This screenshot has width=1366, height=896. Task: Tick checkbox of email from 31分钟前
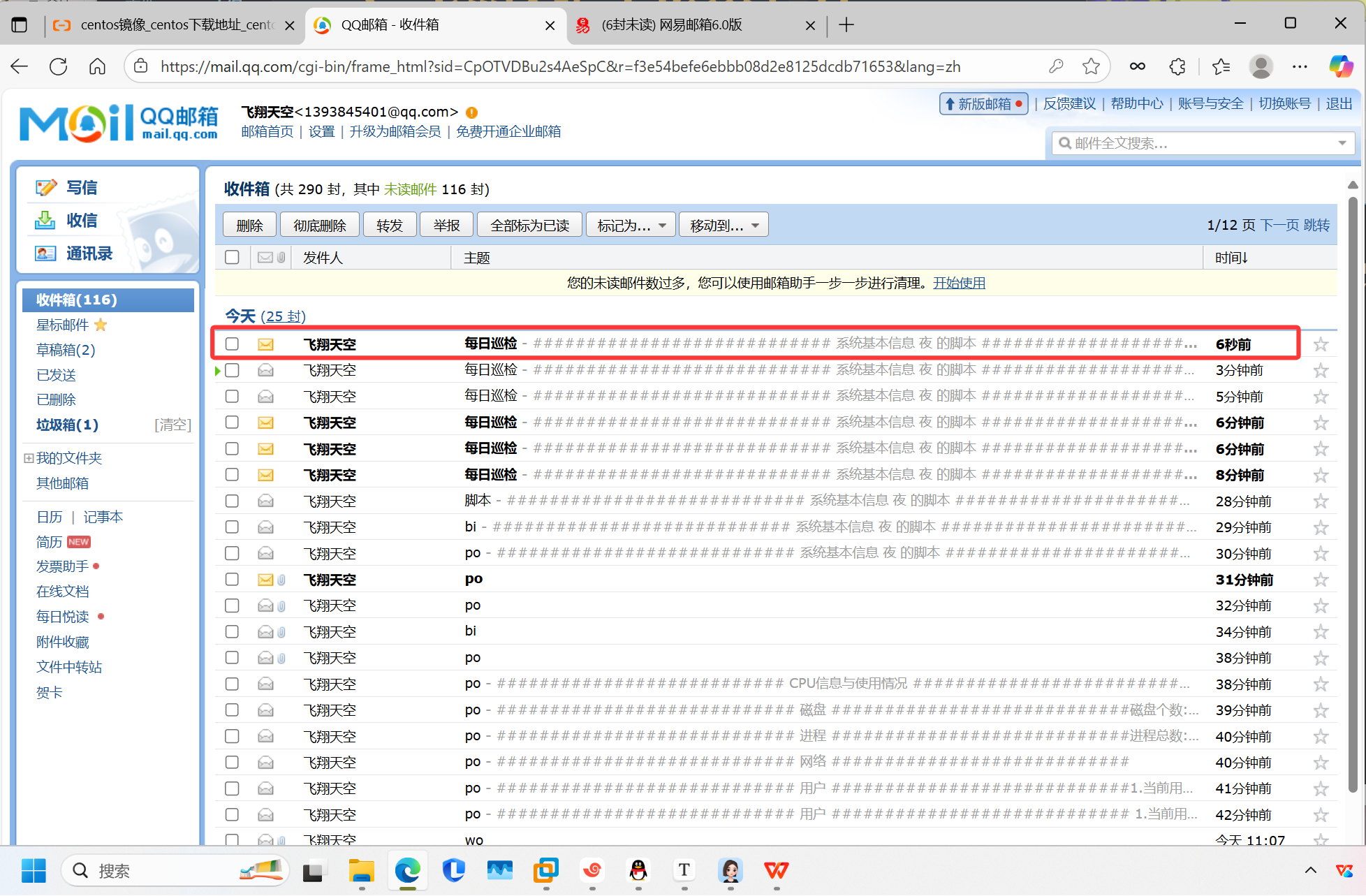point(232,580)
